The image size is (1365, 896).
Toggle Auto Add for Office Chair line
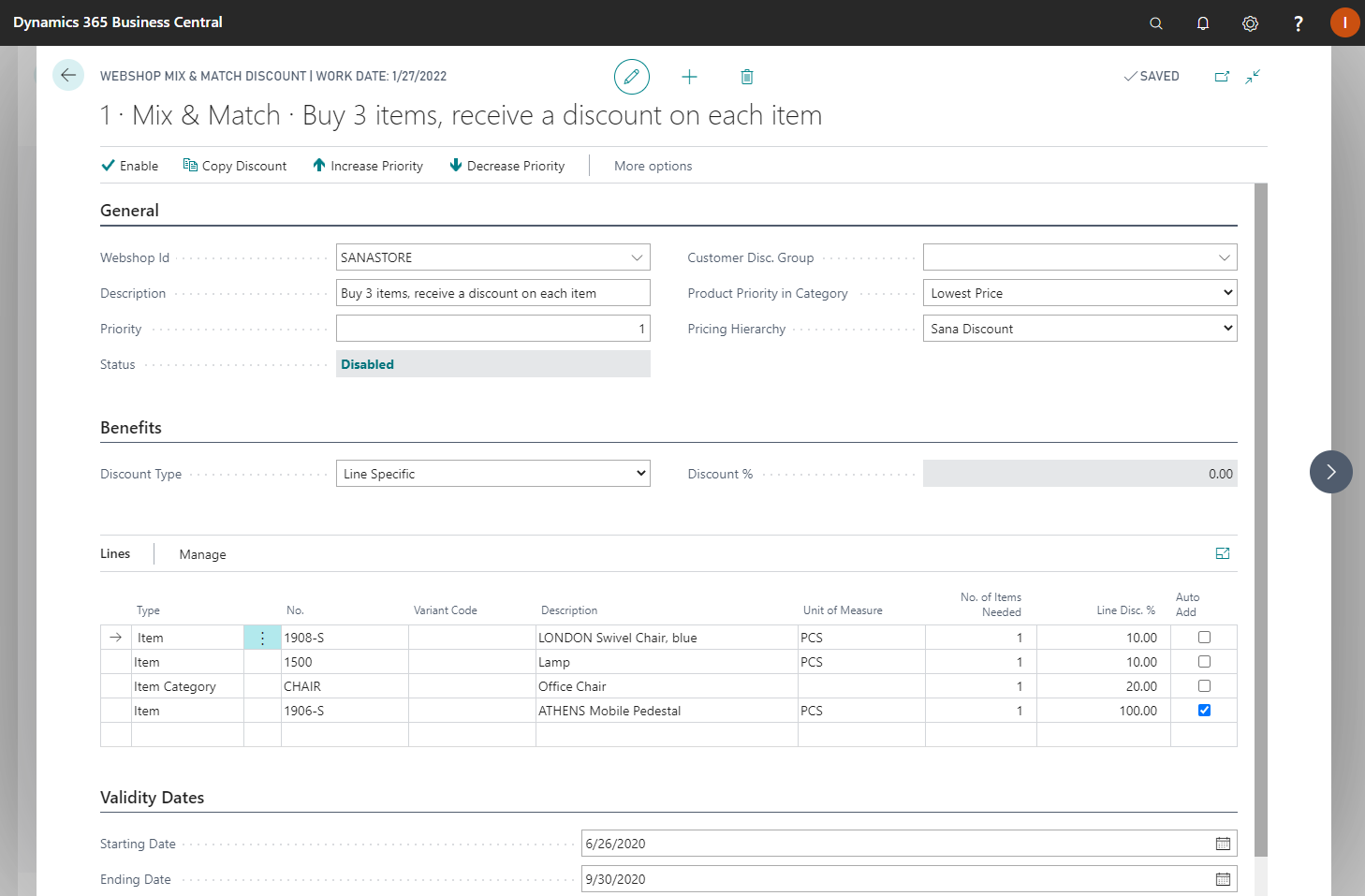tap(1204, 686)
